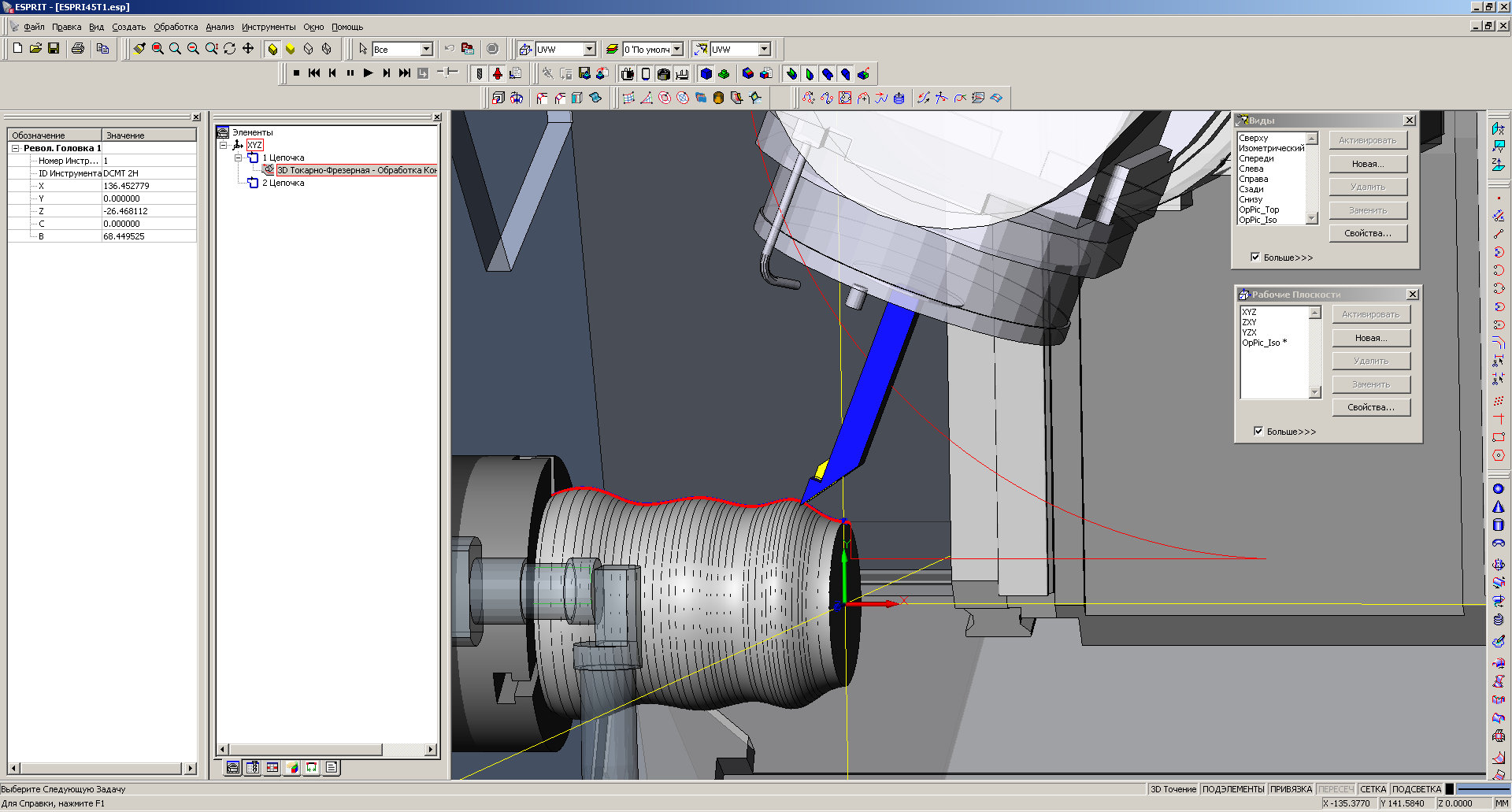Click Новая button in Рабочие Плоскости panel
Image resolution: width=1512 pixels, height=812 pixels.
tap(1370, 338)
